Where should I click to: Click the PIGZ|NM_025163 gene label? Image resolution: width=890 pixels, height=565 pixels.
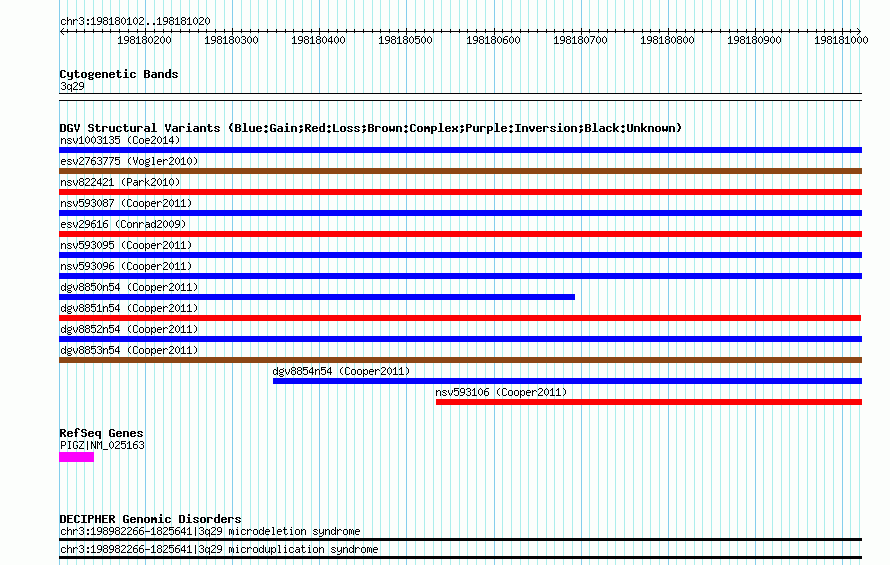pos(102,446)
